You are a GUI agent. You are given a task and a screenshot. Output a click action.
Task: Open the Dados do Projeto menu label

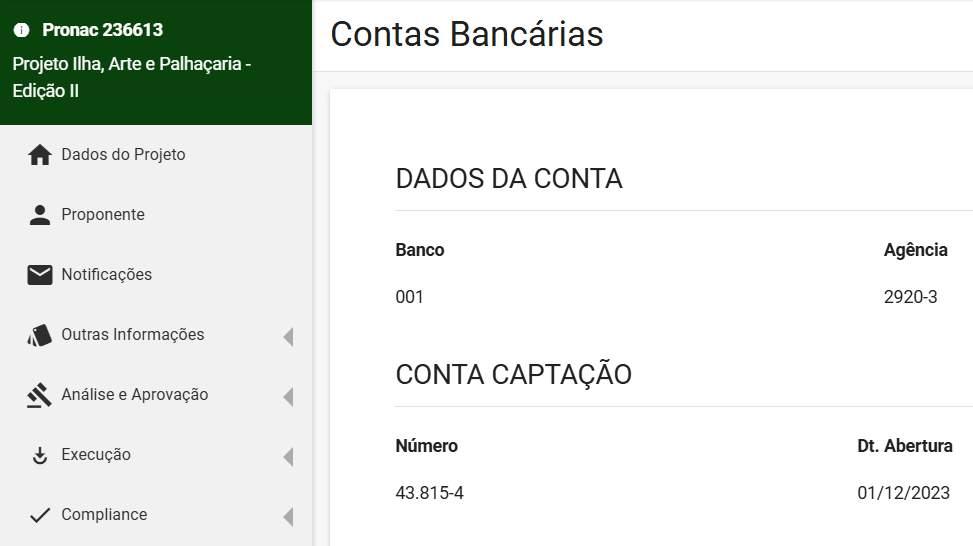(123, 155)
